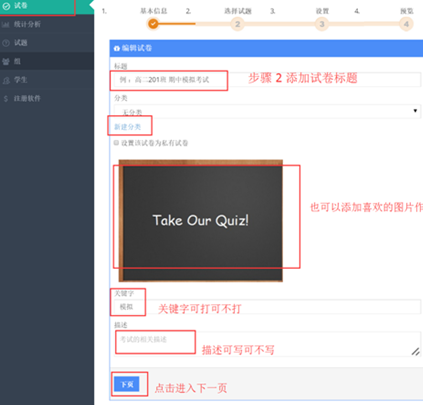The width and height of the screenshot is (423, 405).
Task: Click the 设置 step label
Action: [x=322, y=11]
